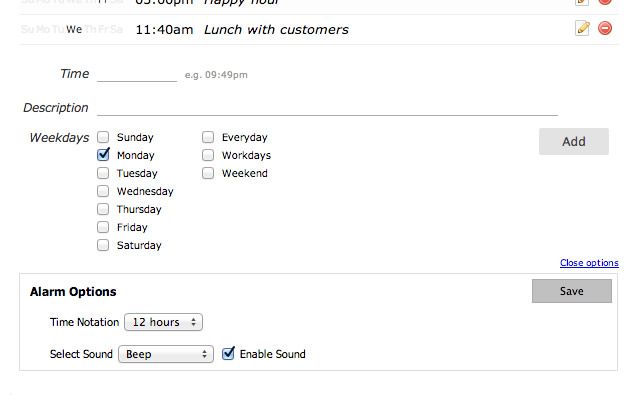The width and height of the screenshot is (640, 400).
Task: Save the alarm options
Action: 571,291
